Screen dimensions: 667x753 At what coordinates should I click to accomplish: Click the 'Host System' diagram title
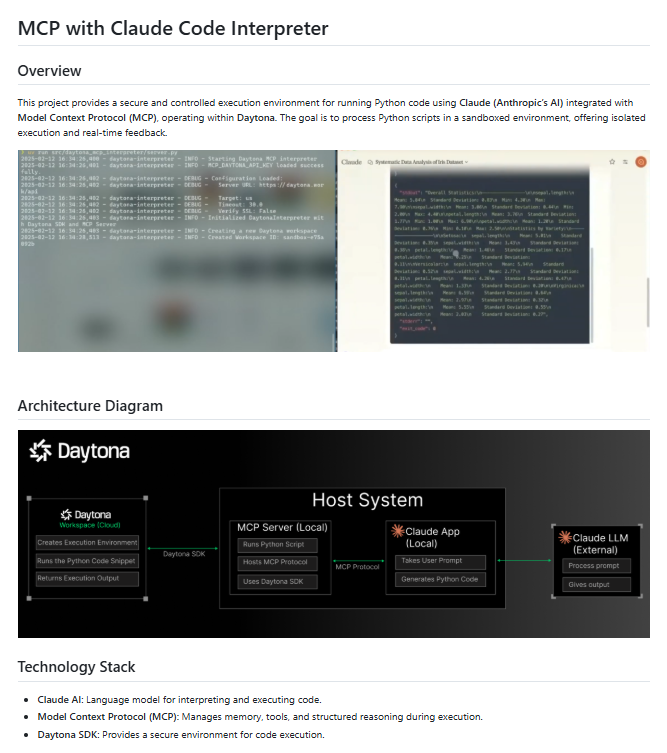(367, 500)
